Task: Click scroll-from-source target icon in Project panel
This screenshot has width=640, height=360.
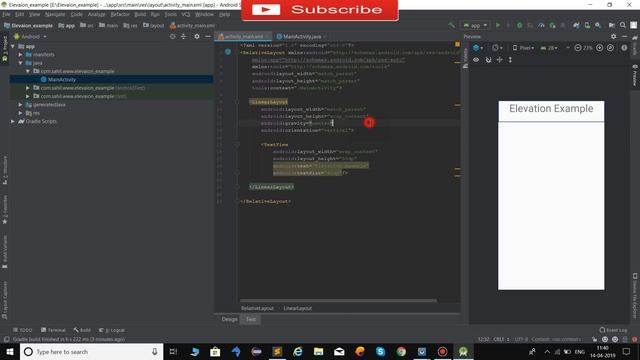Action: (172, 36)
